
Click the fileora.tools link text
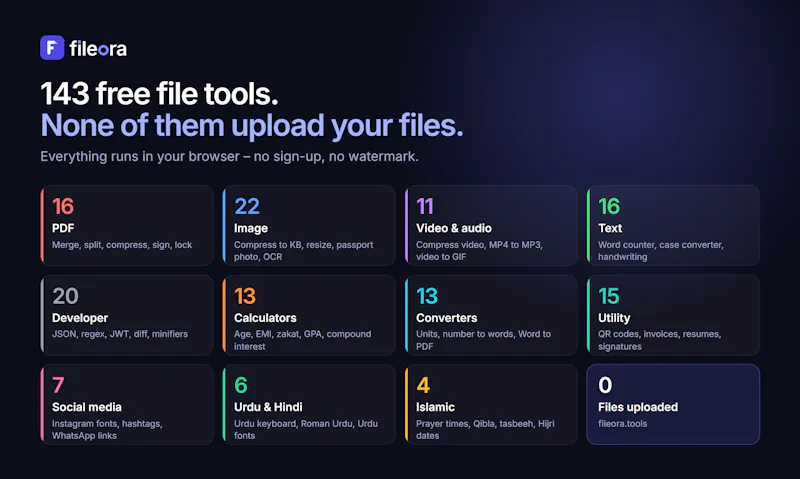[x=622, y=423]
